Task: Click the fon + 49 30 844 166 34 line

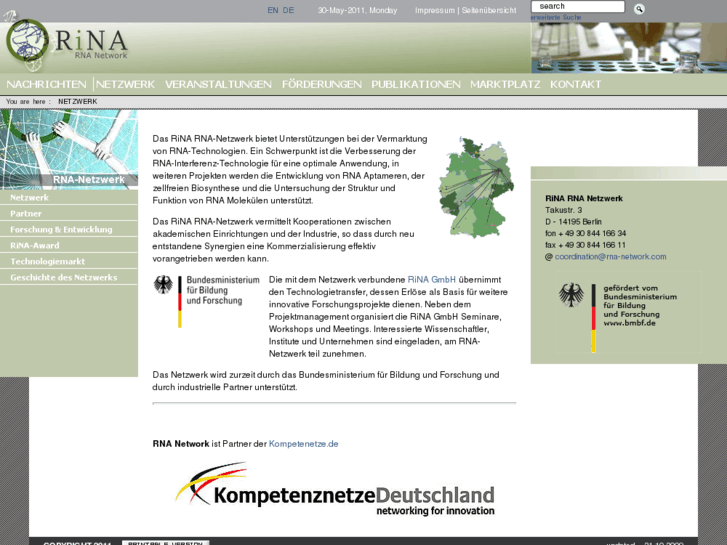Action: point(586,233)
